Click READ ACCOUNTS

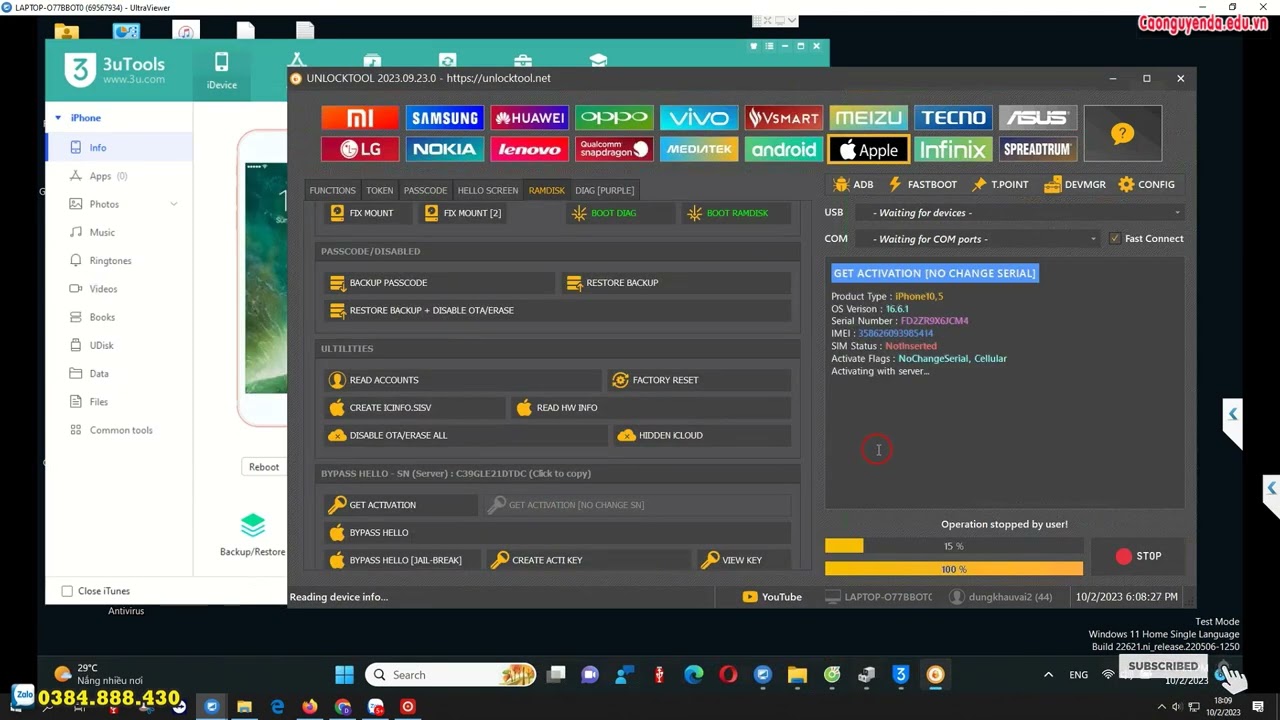pyautogui.click(x=462, y=380)
